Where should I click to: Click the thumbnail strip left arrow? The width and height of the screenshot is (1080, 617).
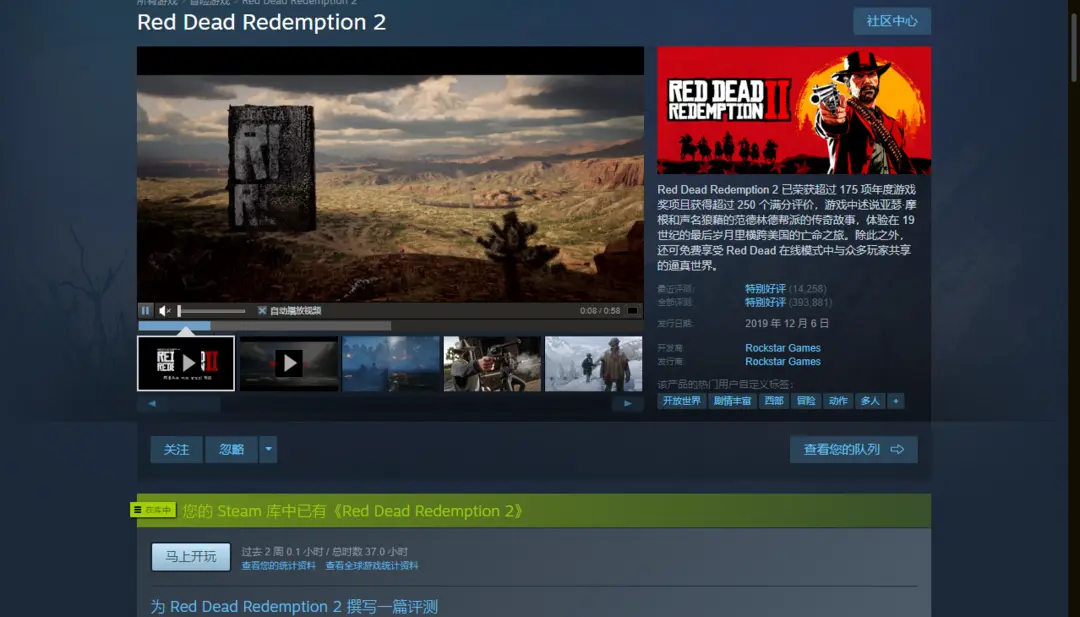coord(152,404)
